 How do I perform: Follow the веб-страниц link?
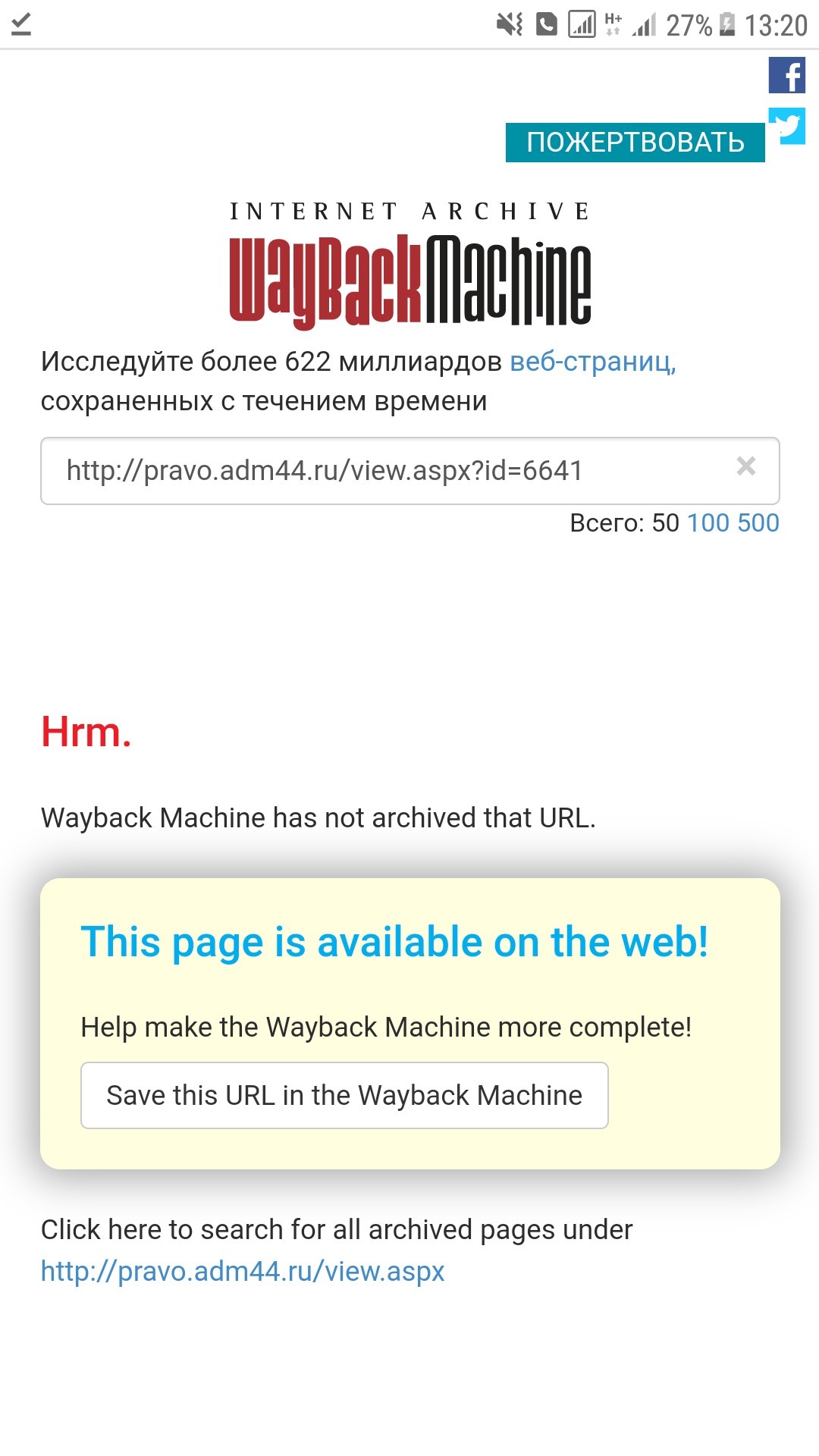pos(593,362)
